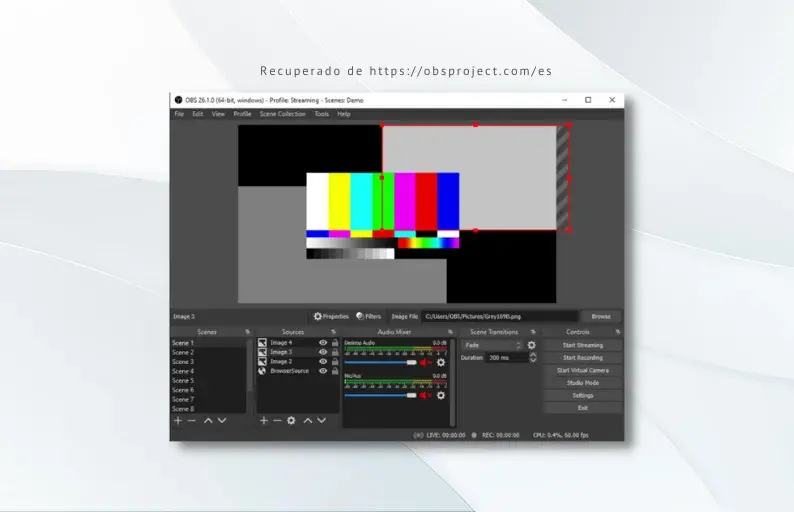
Task: Add a new scene with plus icon
Action: pos(178,420)
